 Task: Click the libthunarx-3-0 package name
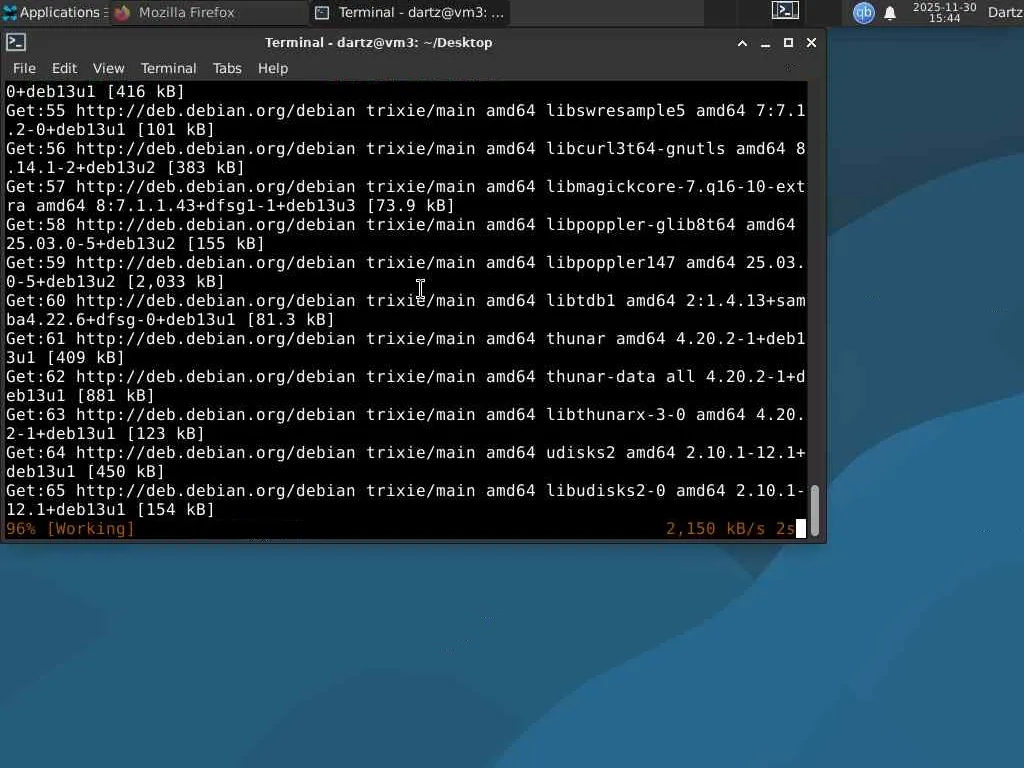(615, 415)
